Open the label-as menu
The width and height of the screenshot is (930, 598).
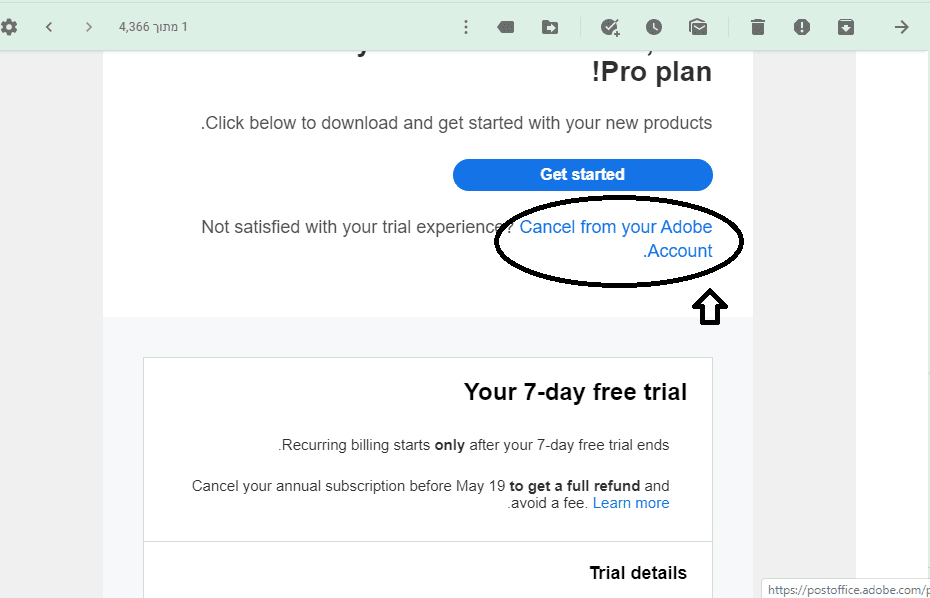pyautogui.click(x=506, y=27)
